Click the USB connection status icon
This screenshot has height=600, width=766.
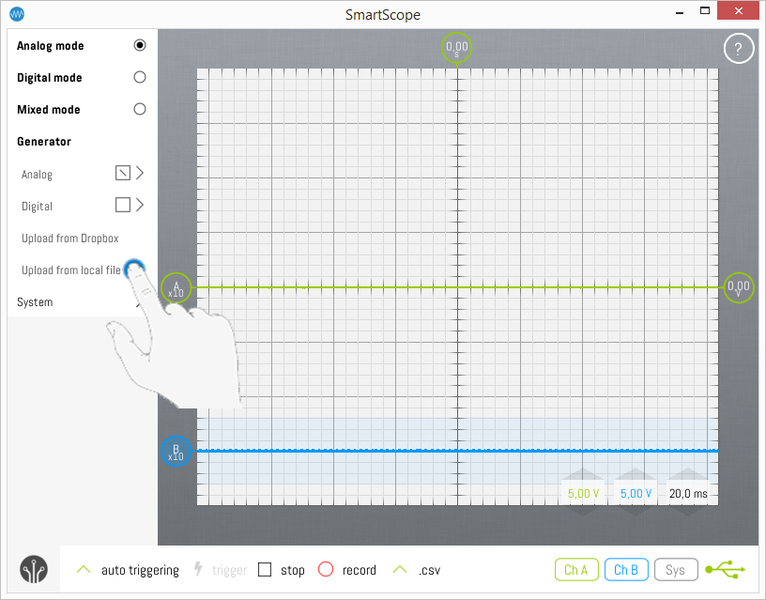pos(725,570)
